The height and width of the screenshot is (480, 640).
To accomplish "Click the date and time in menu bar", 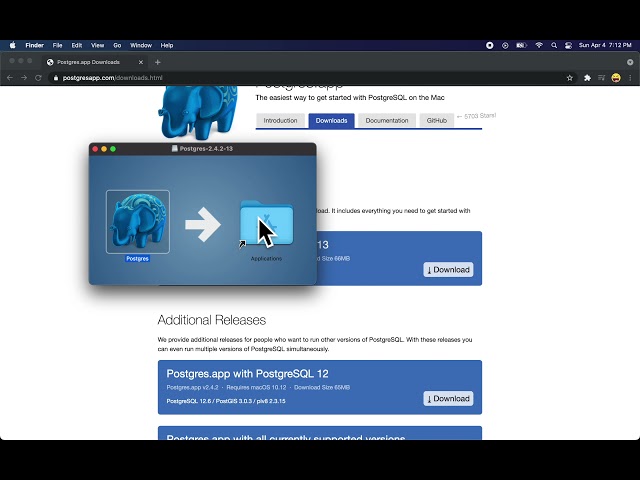I will coord(605,45).
